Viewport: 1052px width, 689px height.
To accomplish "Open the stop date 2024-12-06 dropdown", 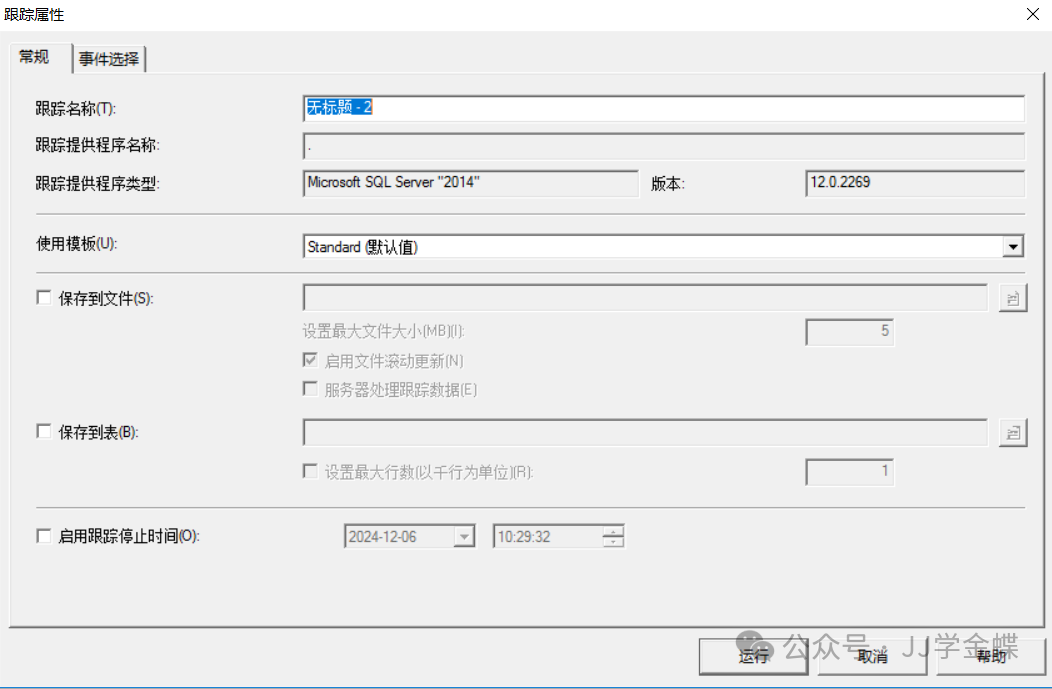I will [464, 537].
